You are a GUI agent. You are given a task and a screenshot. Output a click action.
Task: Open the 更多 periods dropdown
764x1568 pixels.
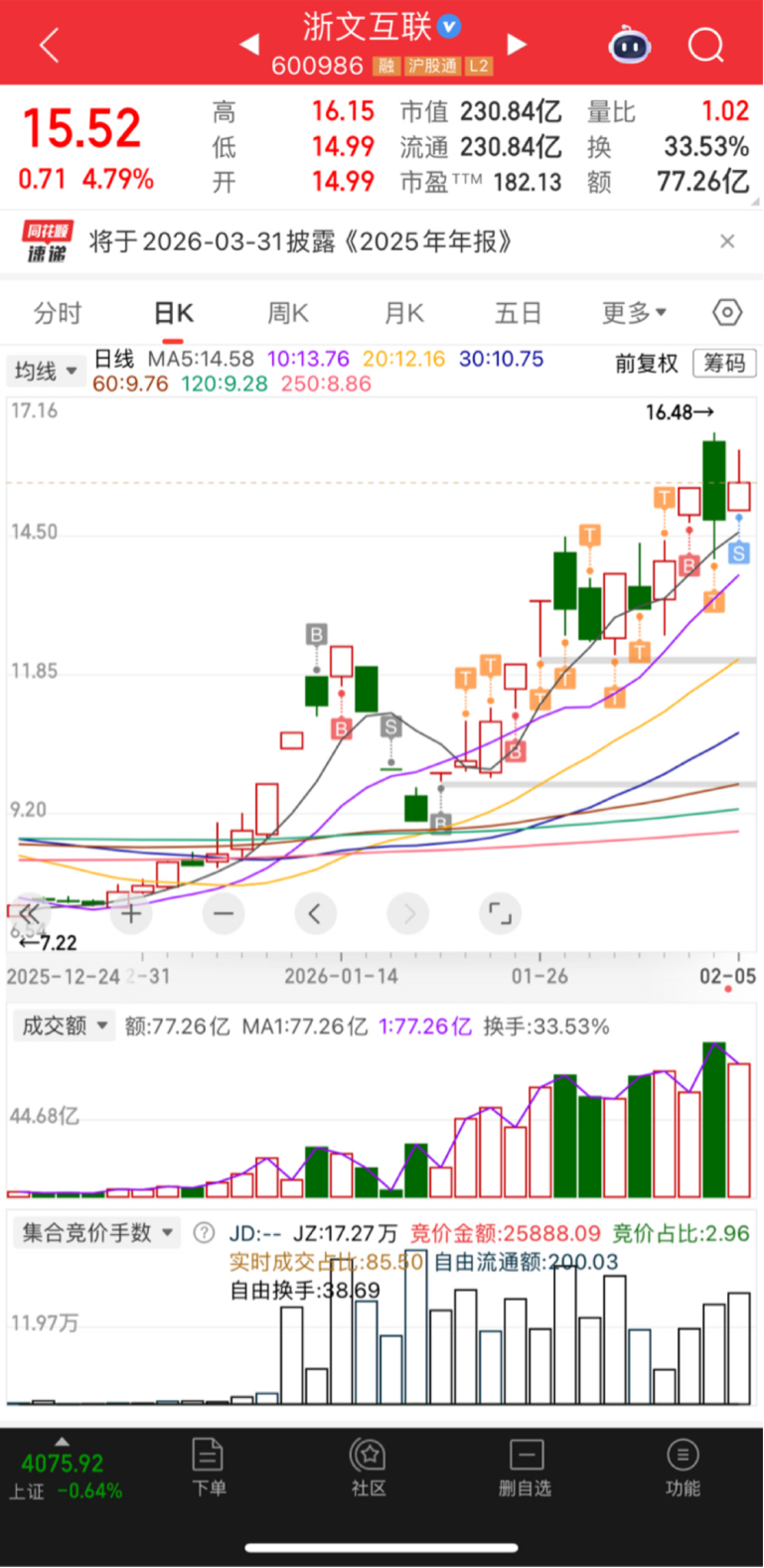click(634, 314)
